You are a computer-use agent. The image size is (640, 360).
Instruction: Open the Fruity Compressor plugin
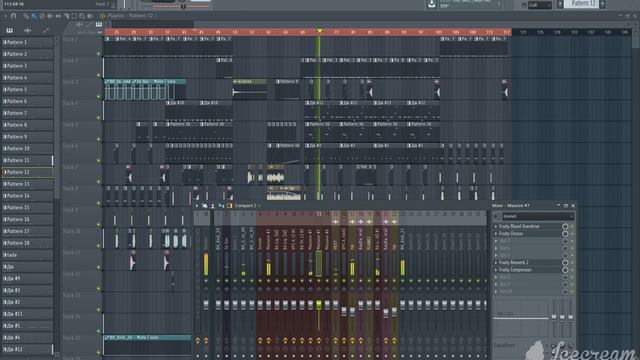pyautogui.click(x=515, y=270)
